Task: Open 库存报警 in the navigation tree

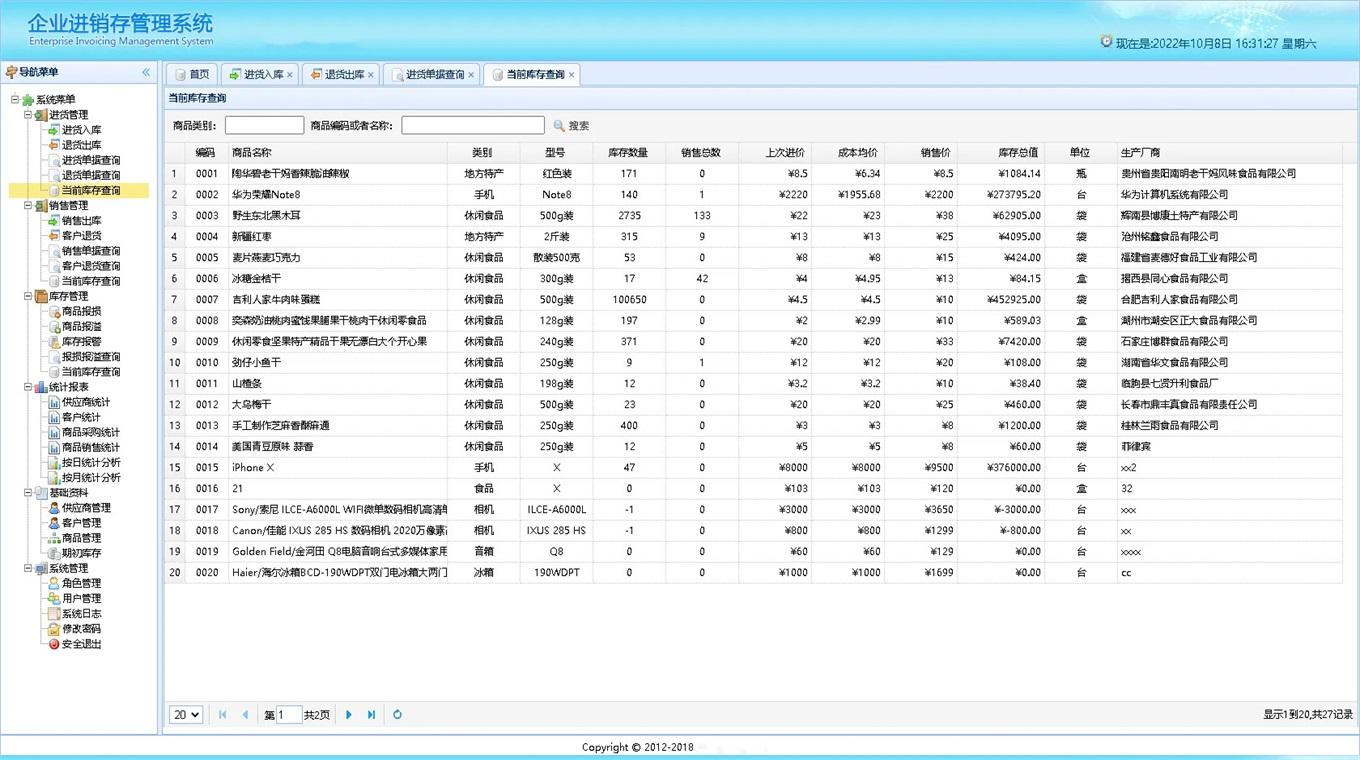Action: (x=81, y=341)
